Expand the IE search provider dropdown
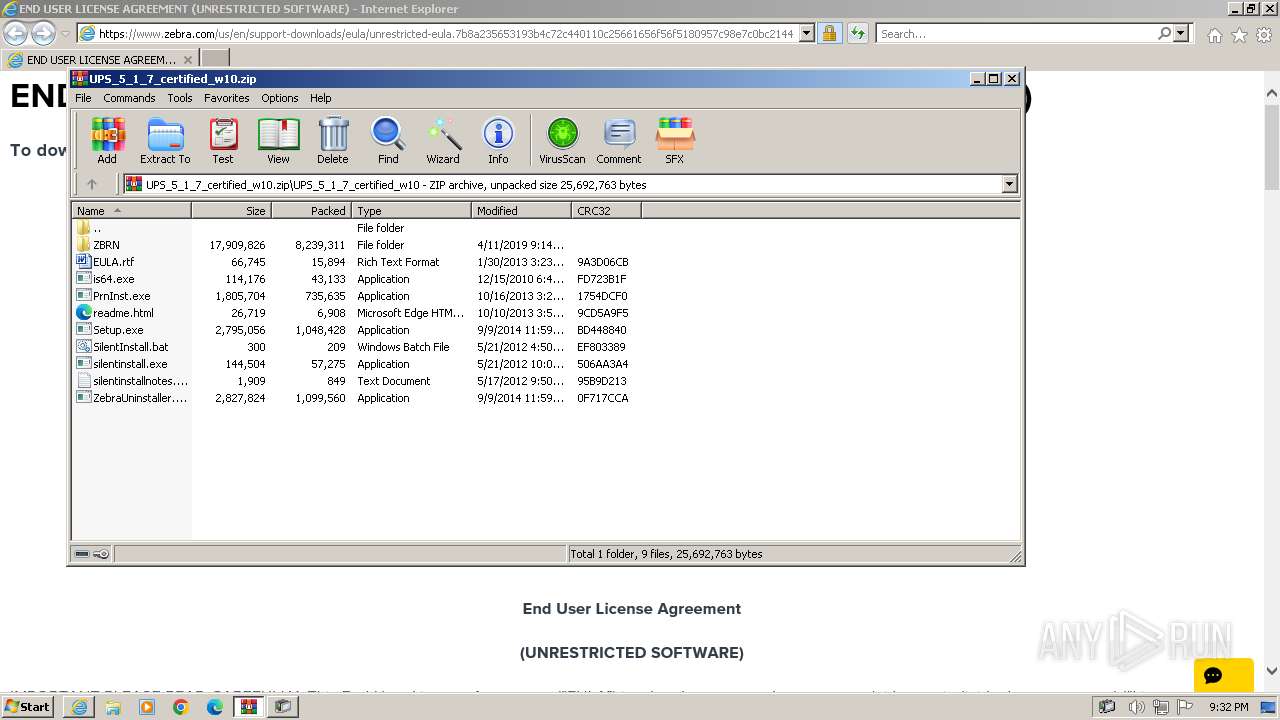The height and width of the screenshot is (720, 1280). click(1181, 33)
